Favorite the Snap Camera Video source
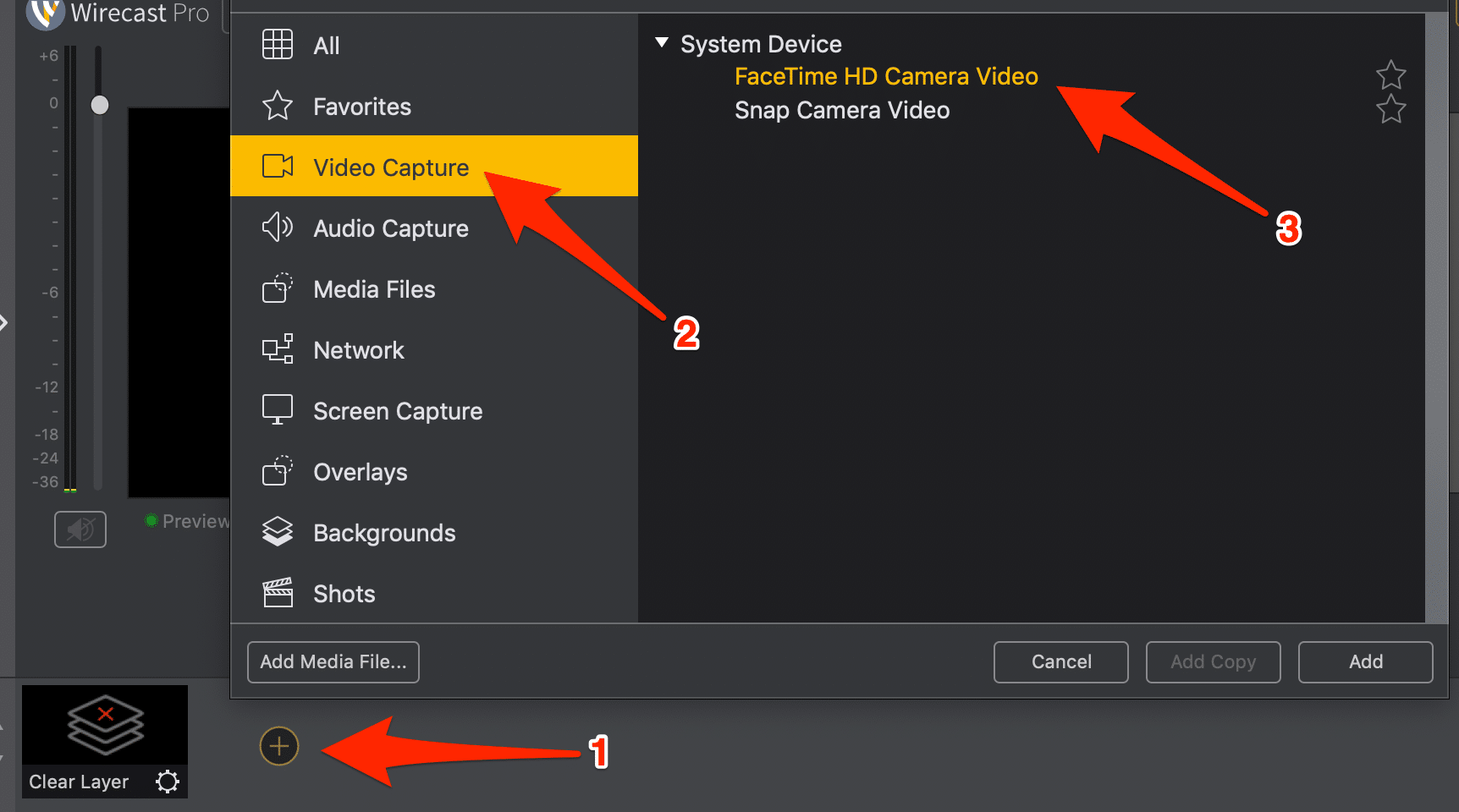This screenshot has height=812, width=1459. (x=1390, y=109)
